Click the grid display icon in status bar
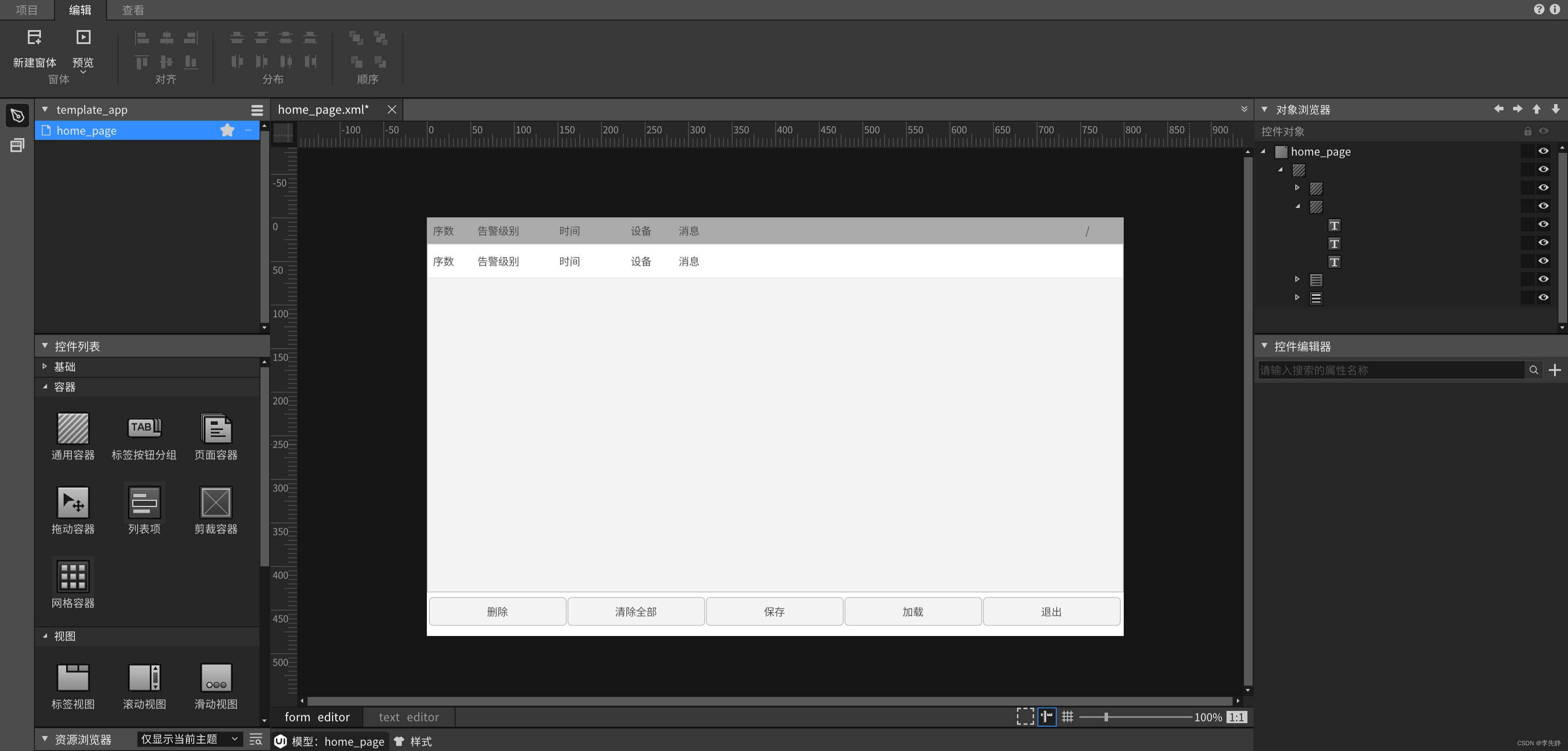The width and height of the screenshot is (1568, 751). point(1068,716)
